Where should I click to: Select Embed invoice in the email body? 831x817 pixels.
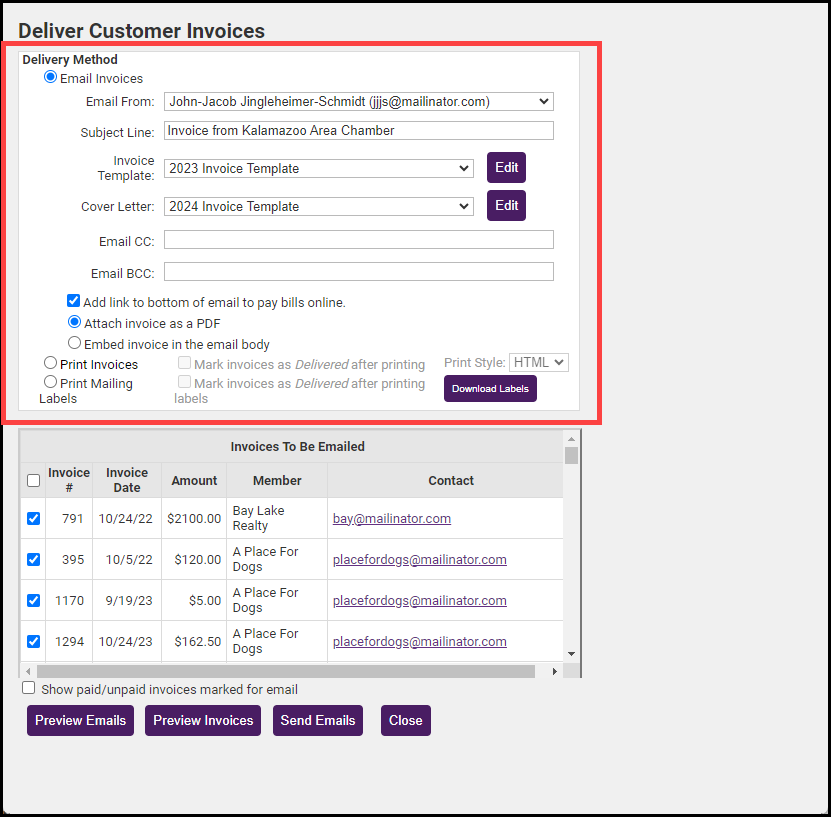click(x=74, y=343)
